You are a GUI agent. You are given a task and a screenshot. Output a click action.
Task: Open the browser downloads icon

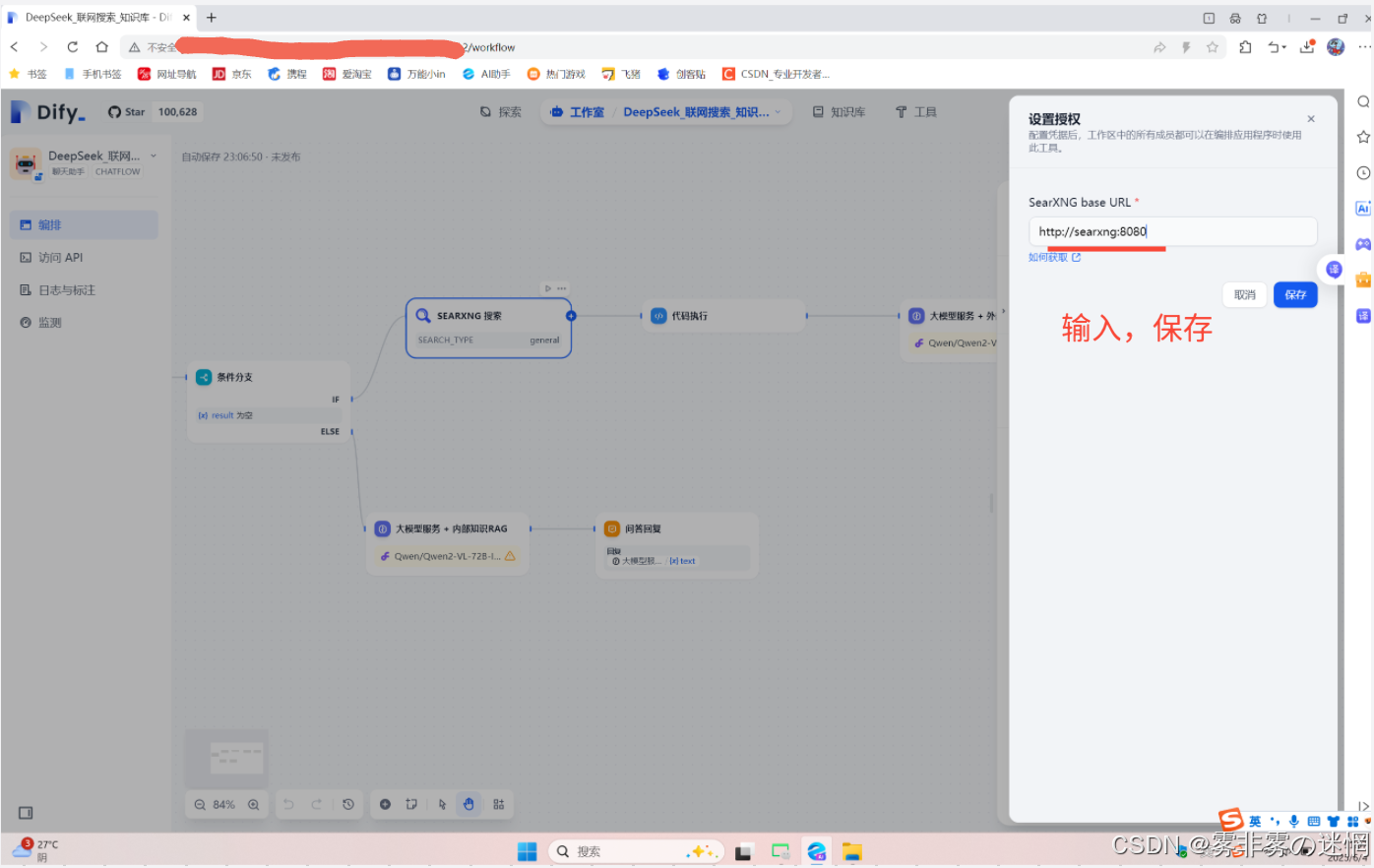tap(1307, 46)
